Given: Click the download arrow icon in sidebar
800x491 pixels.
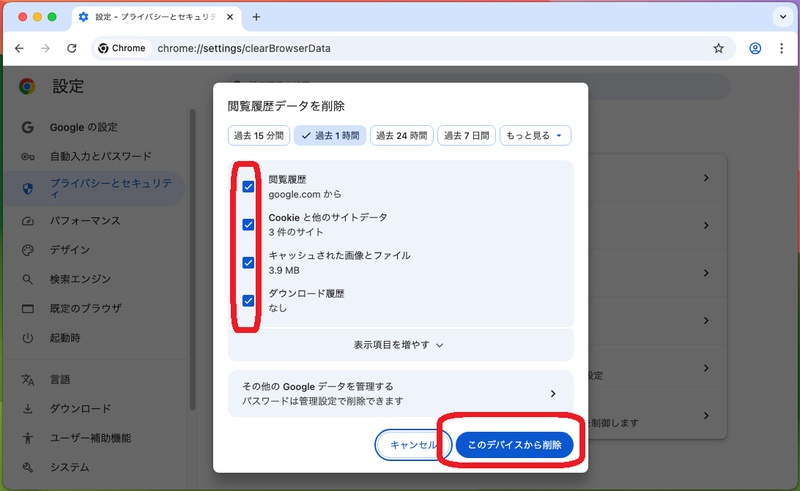Looking at the screenshot, I should coord(28,409).
